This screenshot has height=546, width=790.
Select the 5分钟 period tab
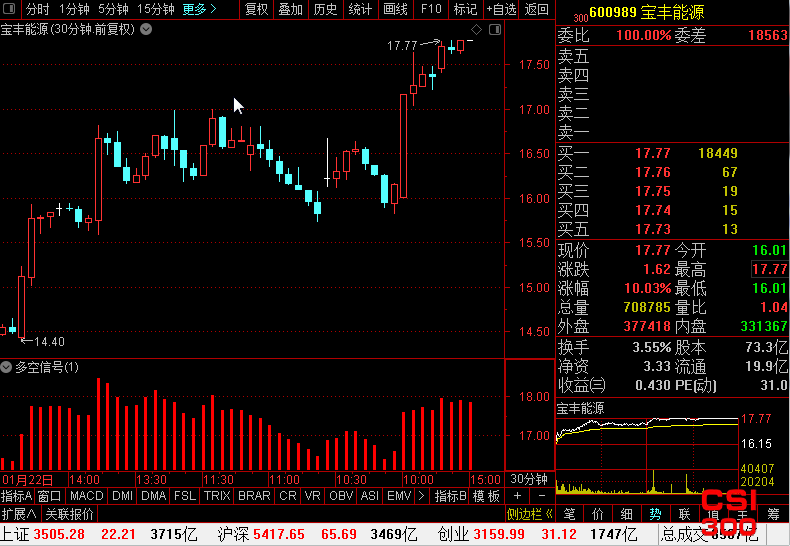point(113,9)
